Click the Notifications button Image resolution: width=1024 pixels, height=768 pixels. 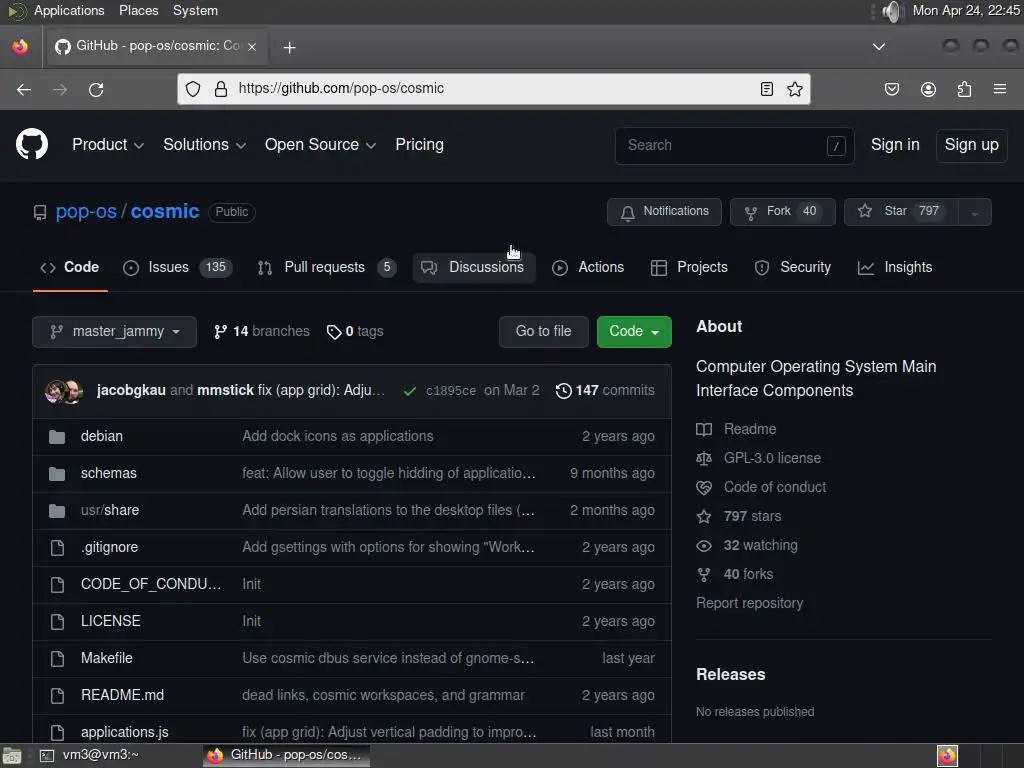(x=664, y=212)
